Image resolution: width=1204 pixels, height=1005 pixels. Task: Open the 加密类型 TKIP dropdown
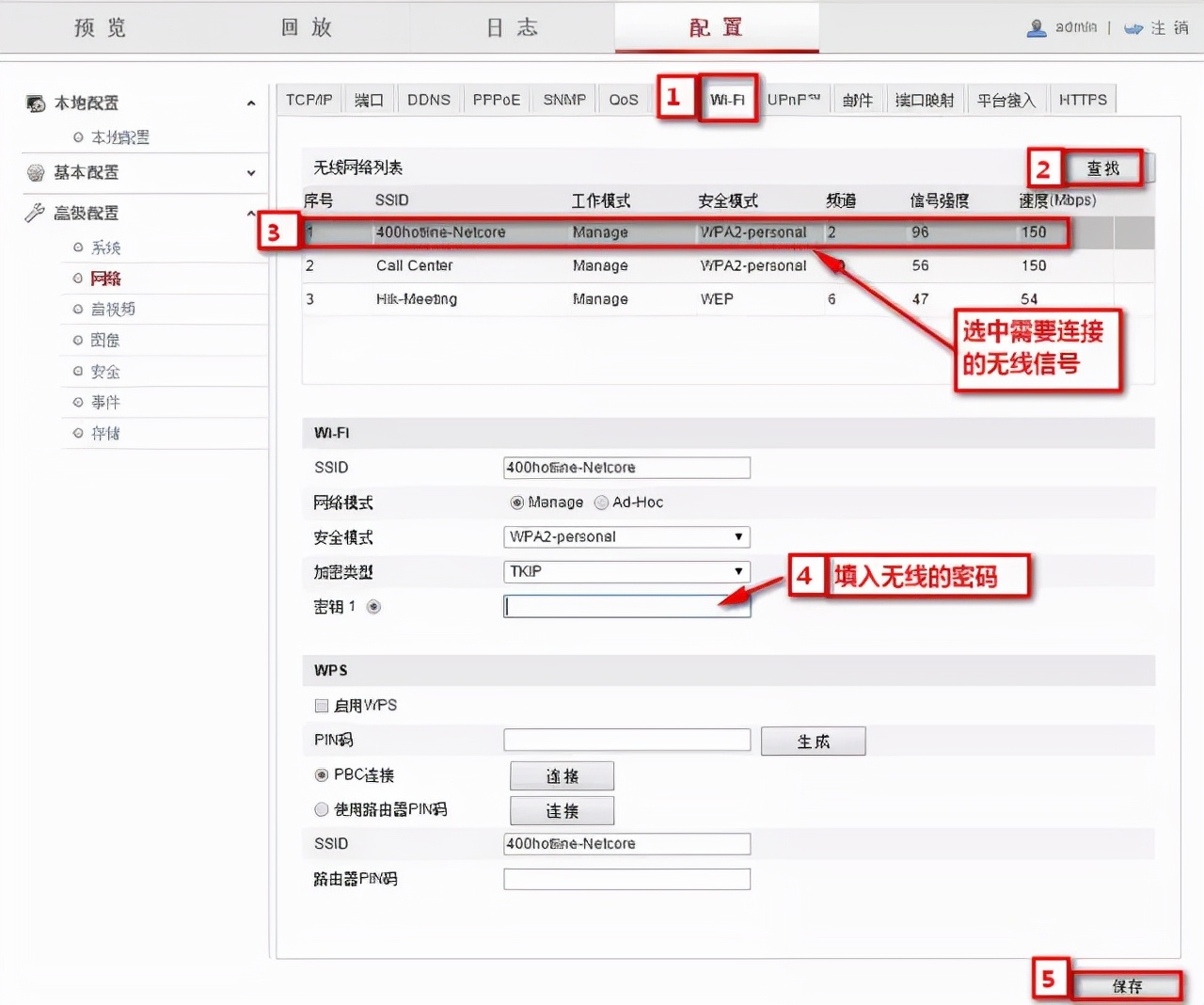(737, 571)
